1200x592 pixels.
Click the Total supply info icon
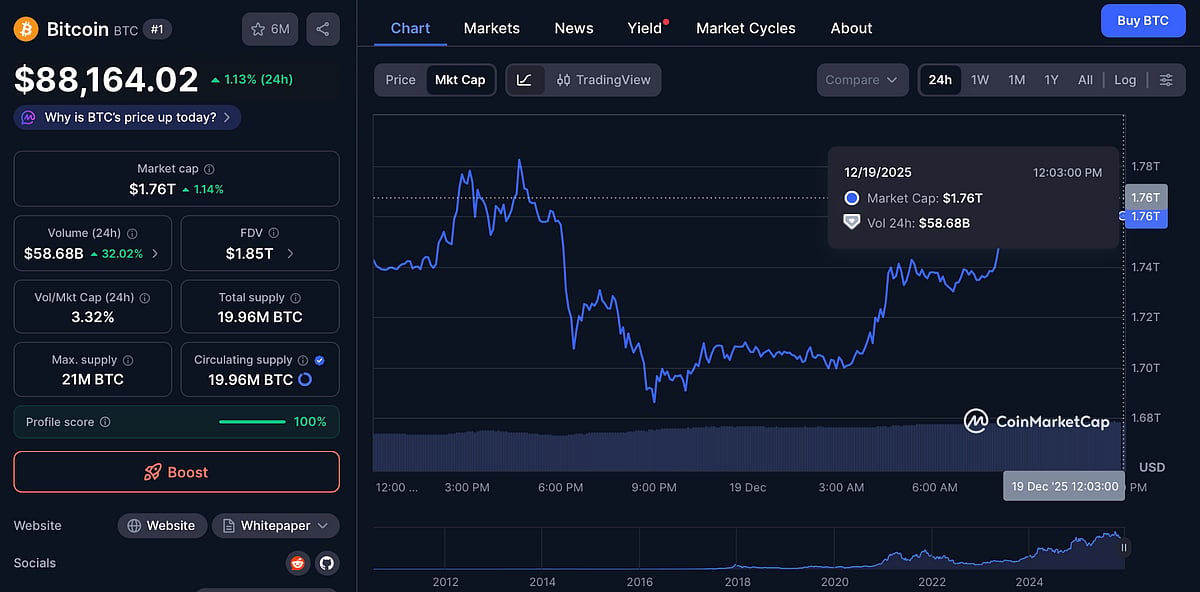pos(296,297)
